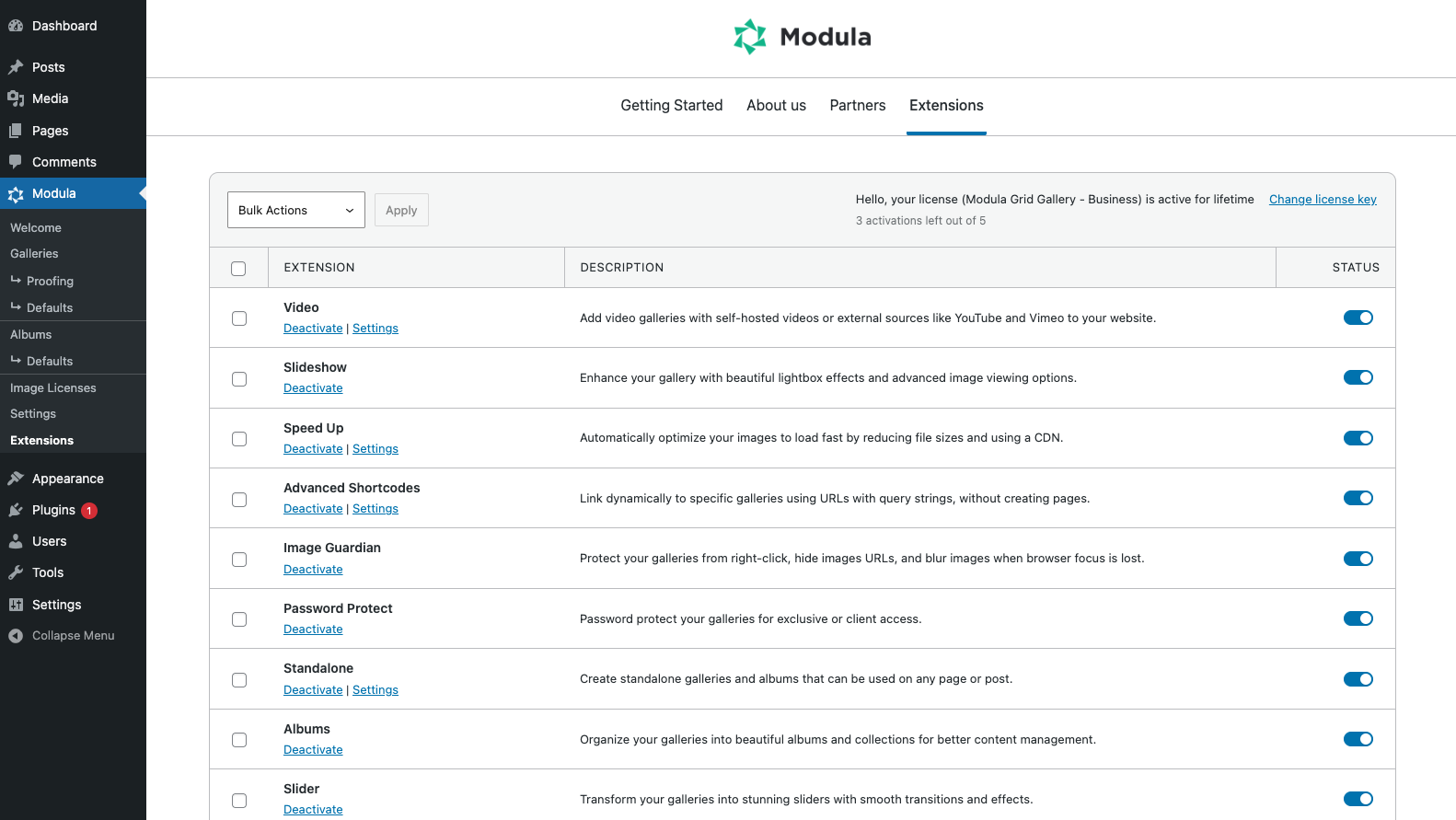Click the Dashboard gauge icon in sidebar
This screenshot has height=820, width=1456.
tap(16, 26)
